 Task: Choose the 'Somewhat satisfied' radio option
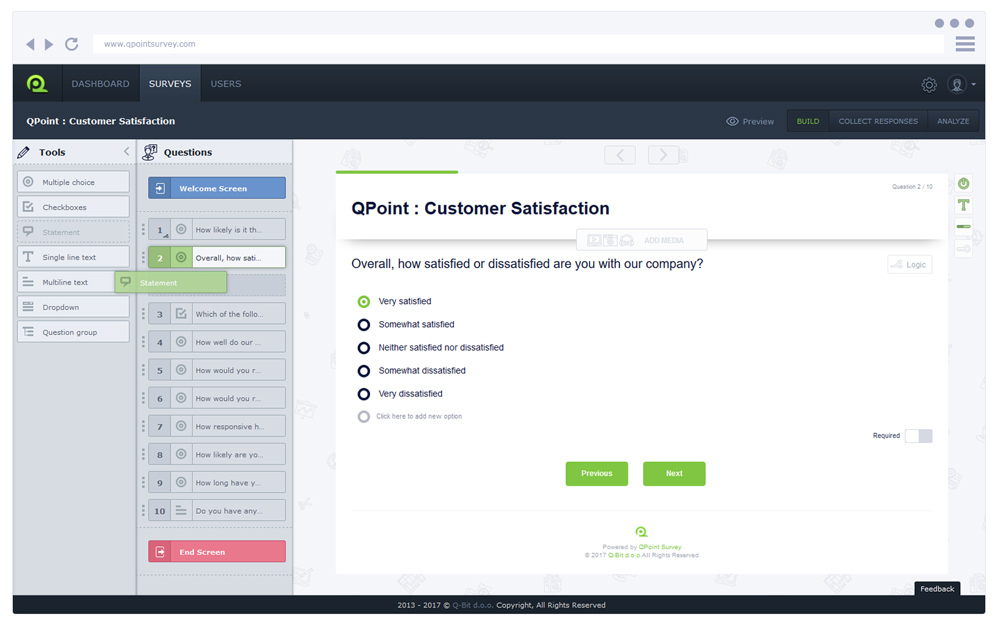tap(364, 324)
